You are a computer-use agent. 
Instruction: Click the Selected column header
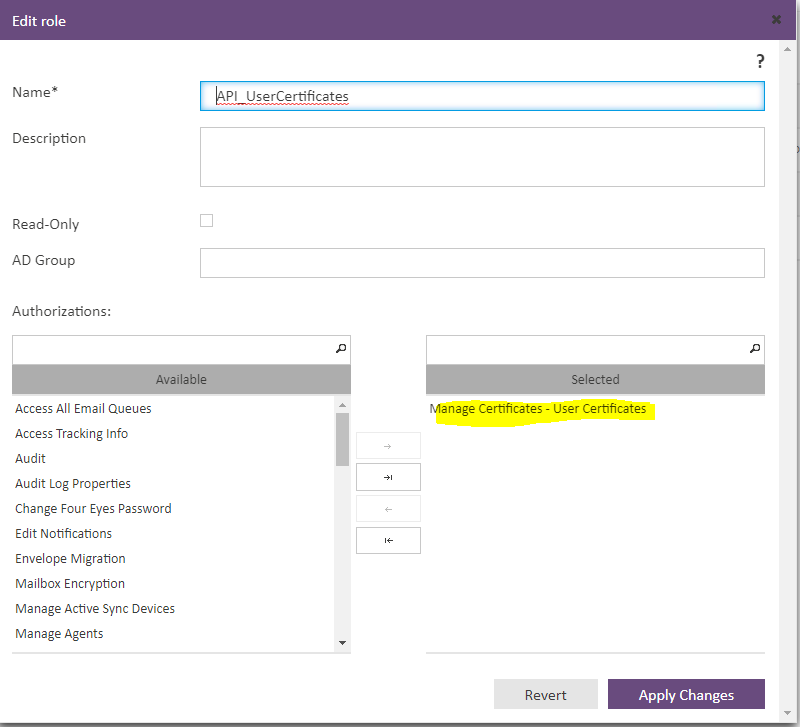tap(595, 379)
